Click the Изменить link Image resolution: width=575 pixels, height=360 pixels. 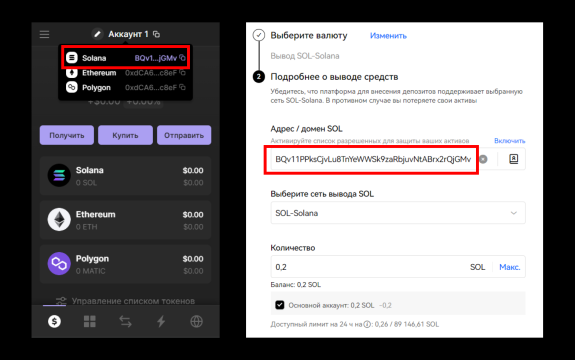pos(388,36)
